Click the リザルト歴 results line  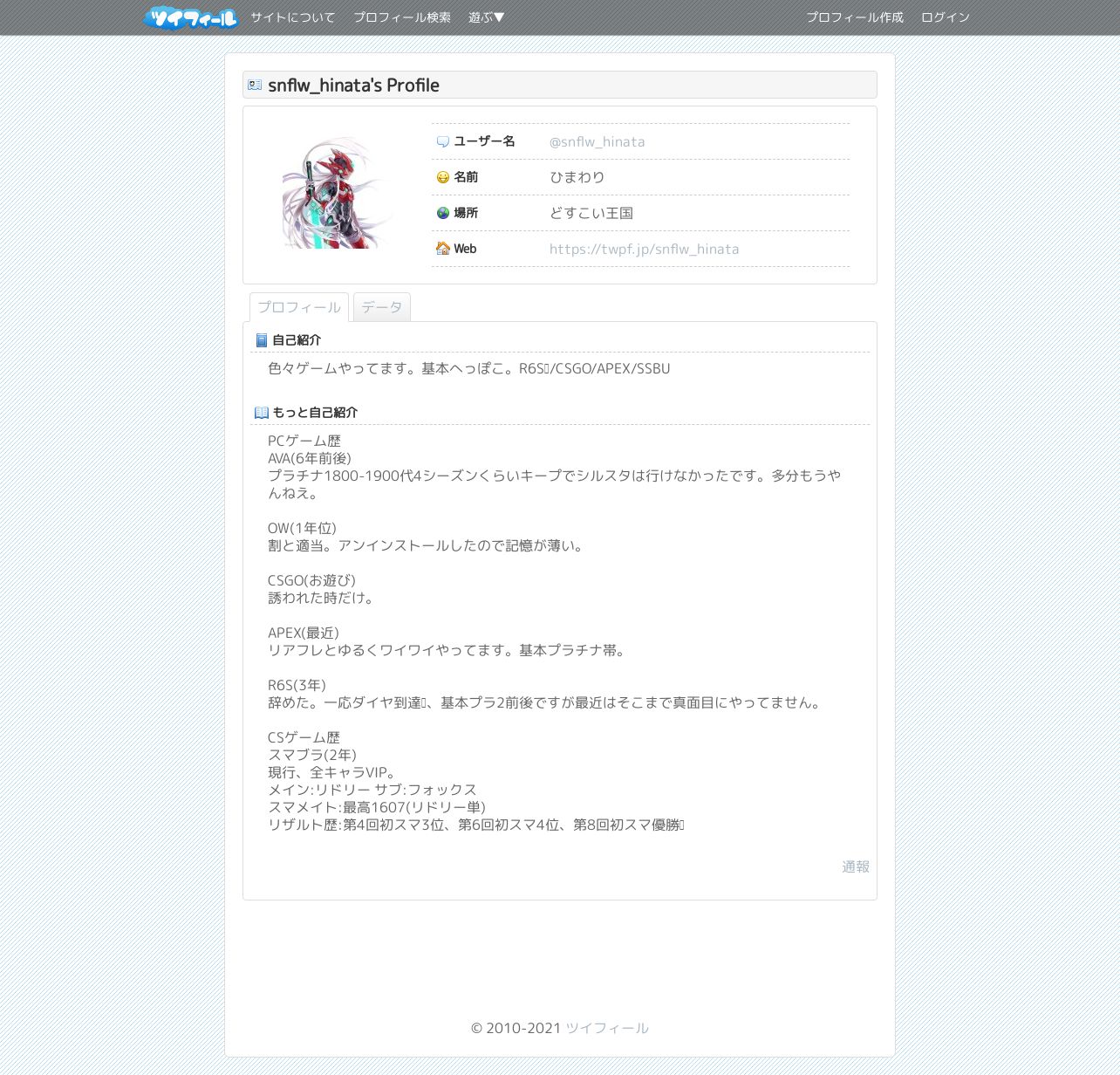click(476, 825)
